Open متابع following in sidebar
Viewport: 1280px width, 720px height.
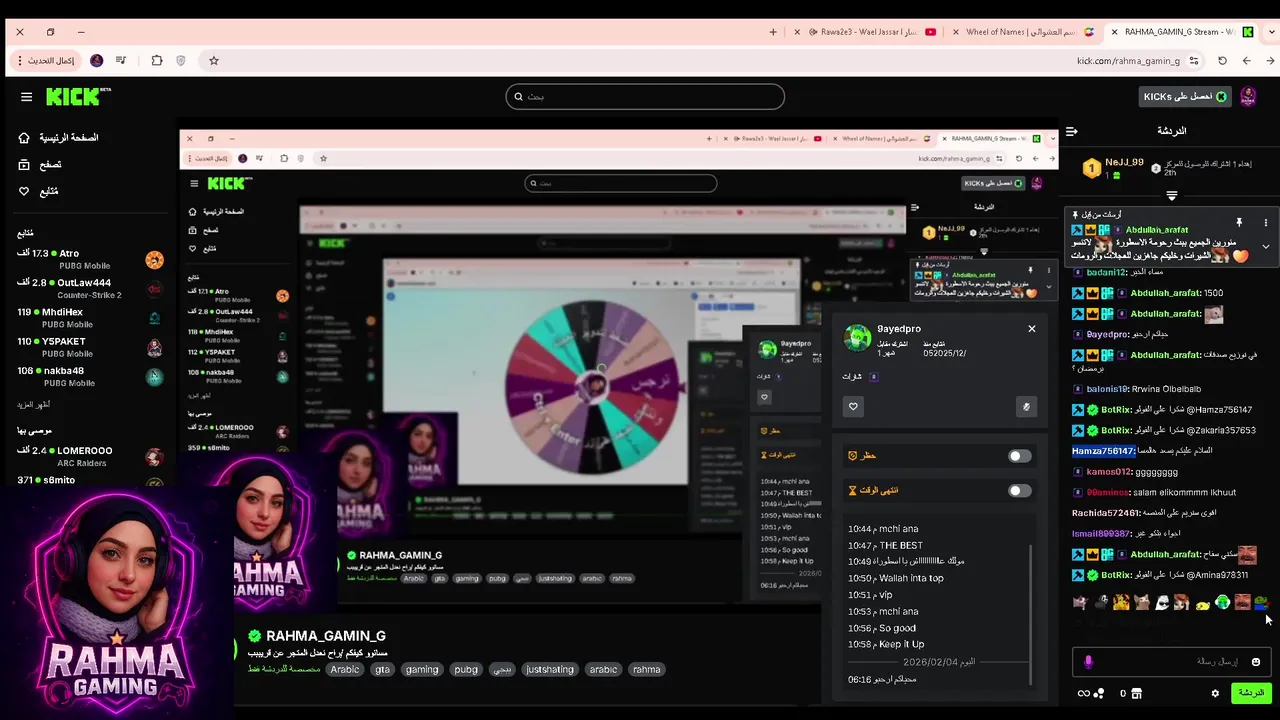click(38, 191)
